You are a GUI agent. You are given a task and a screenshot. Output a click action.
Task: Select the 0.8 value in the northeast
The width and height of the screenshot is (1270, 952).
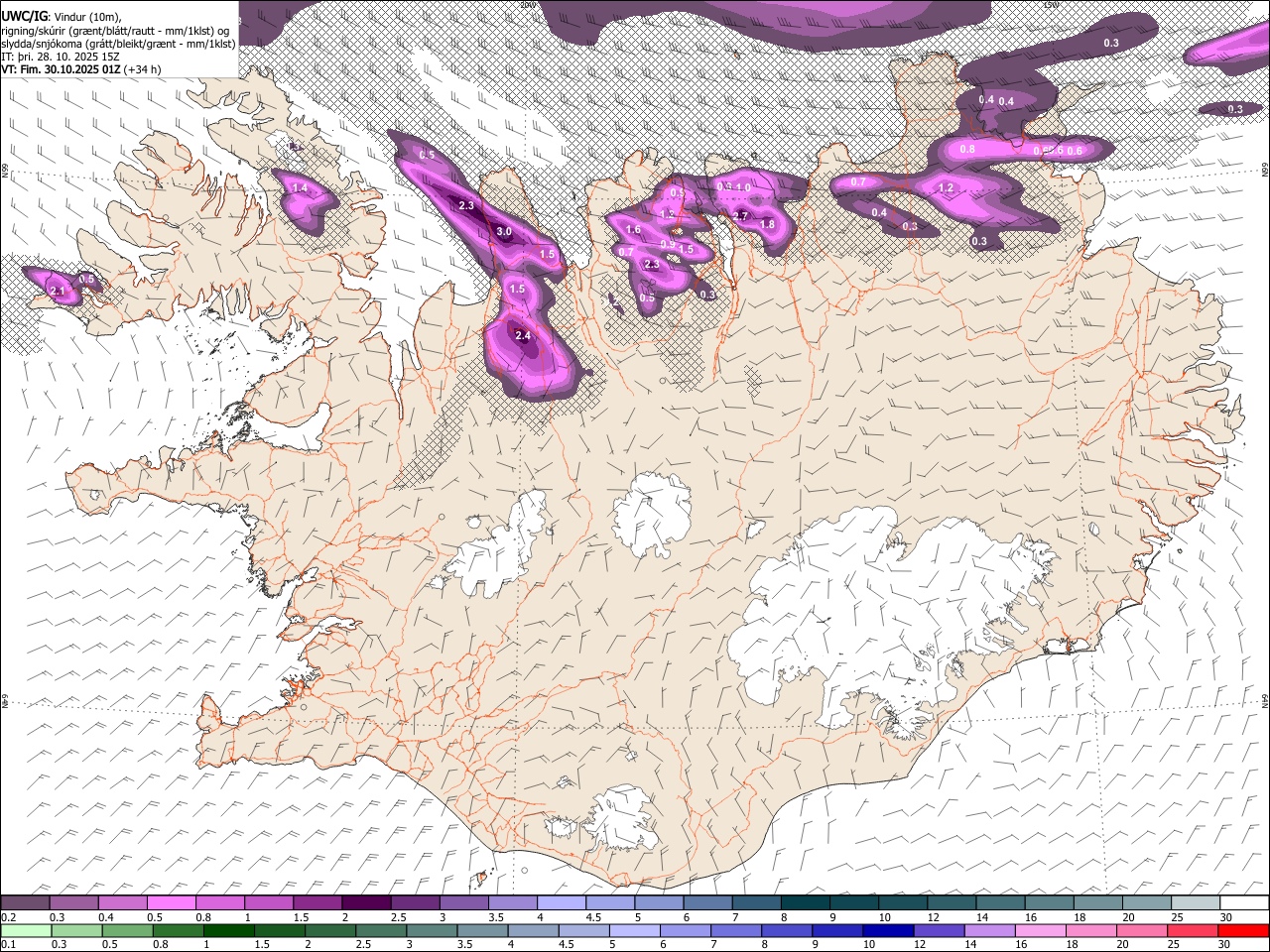(967, 149)
